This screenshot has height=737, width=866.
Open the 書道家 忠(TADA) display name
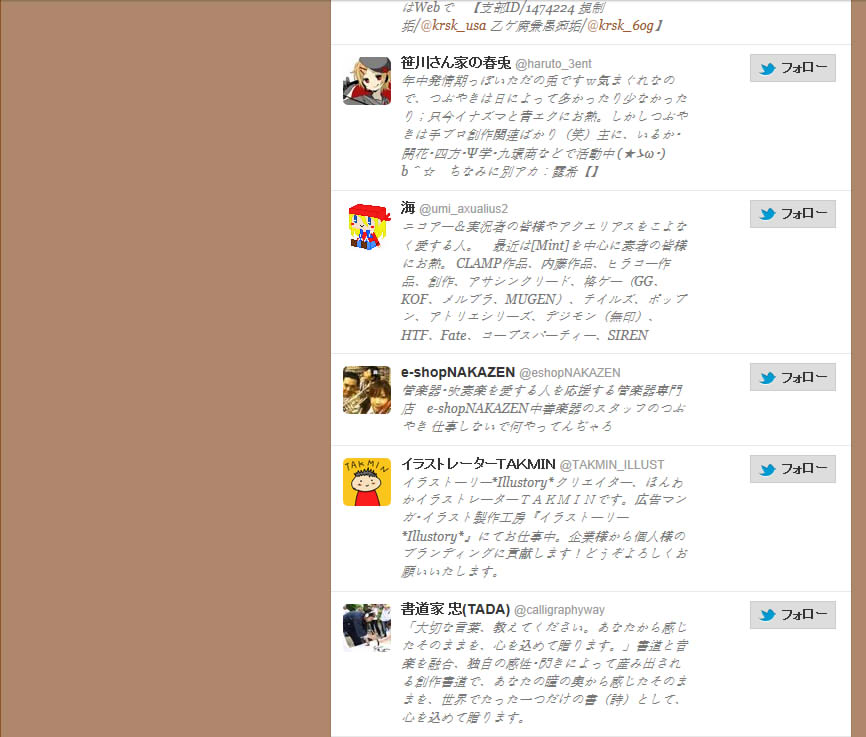455,609
